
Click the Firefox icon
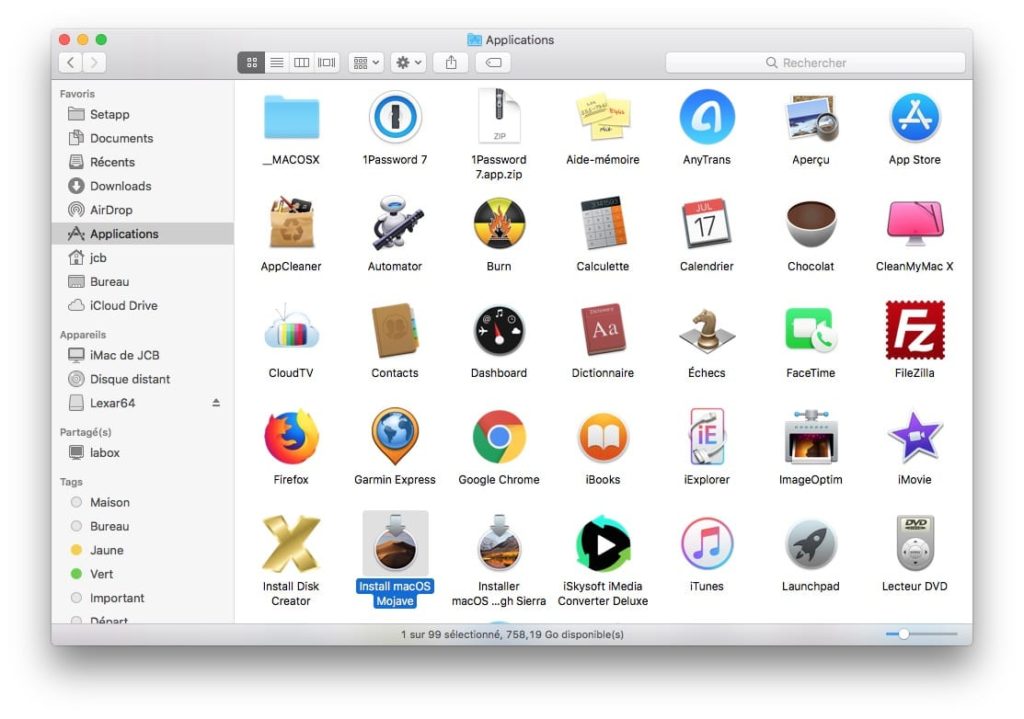click(x=291, y=436)
